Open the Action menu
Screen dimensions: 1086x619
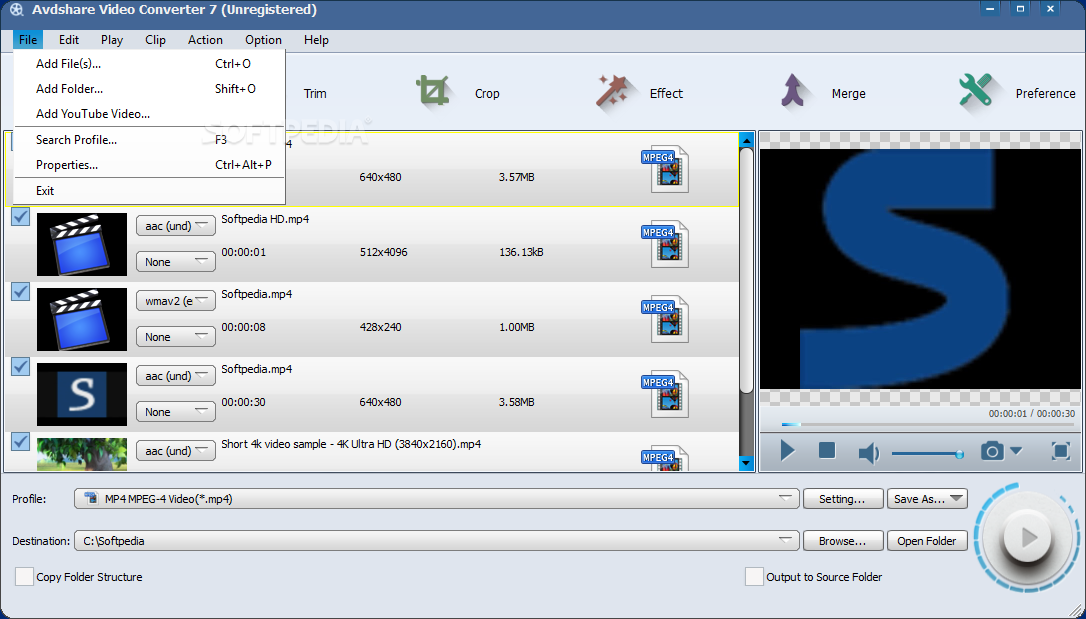205,40
